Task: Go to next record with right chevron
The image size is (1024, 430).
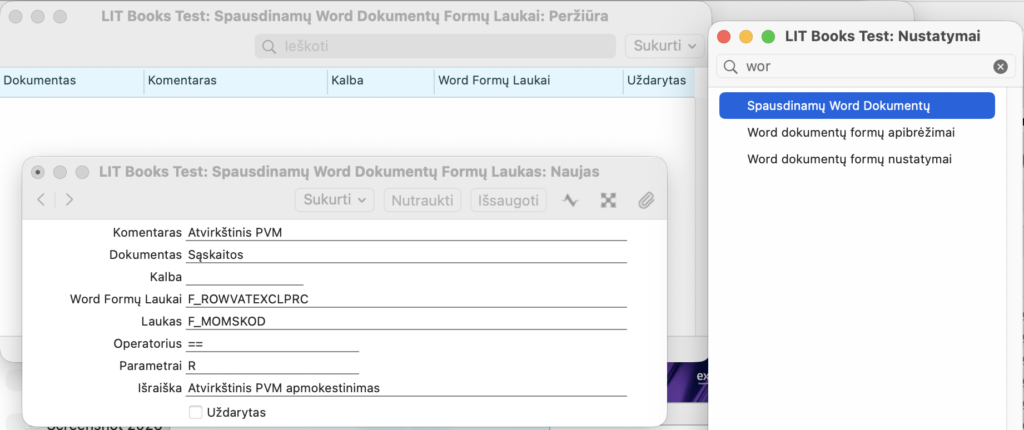Action: tap(69, 200)
